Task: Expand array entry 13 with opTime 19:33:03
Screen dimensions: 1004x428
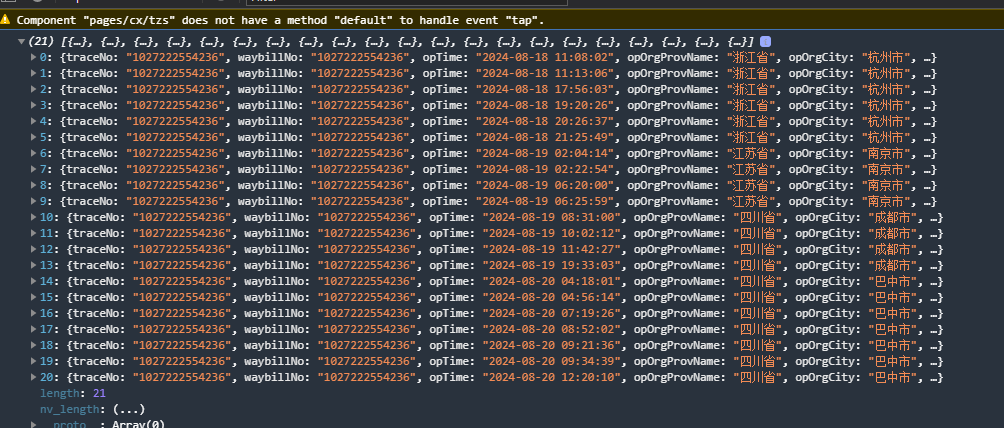Action: [x=35, y=265]
